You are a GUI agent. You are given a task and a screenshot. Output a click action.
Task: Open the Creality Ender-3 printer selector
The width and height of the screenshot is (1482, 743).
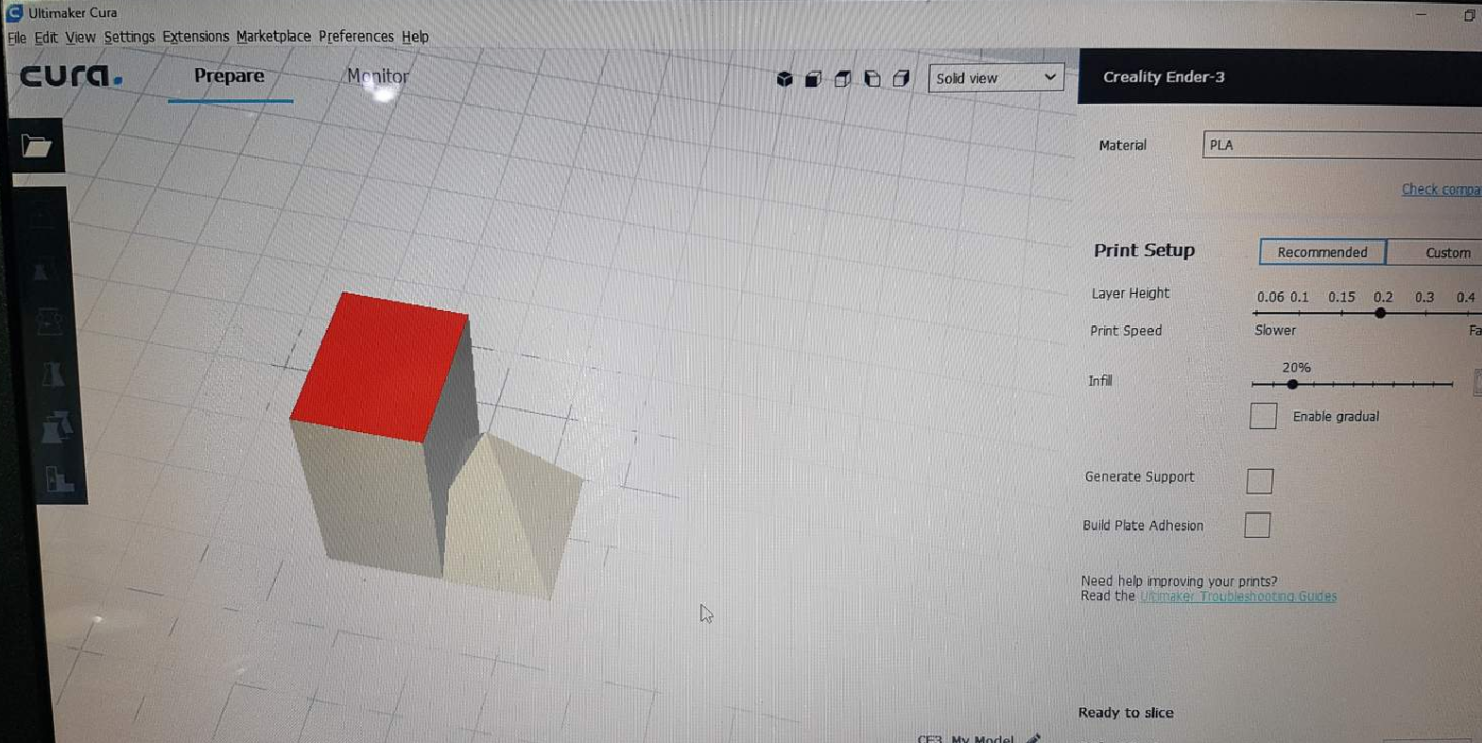[1280, 77]
